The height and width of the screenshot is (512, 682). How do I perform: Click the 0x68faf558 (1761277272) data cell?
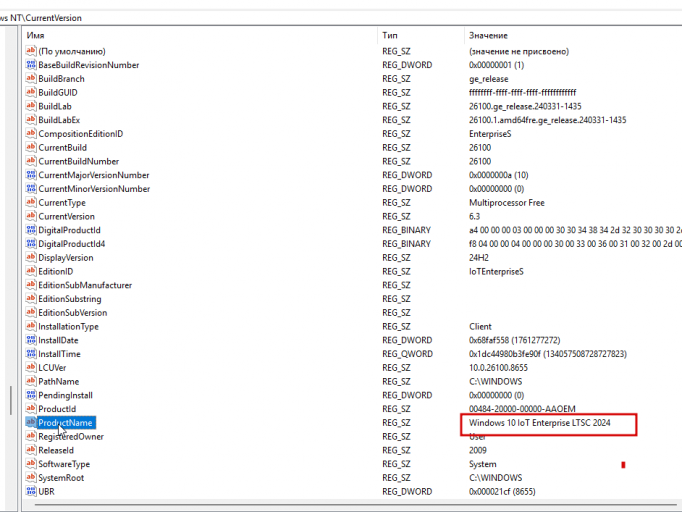tap(515, 340)
